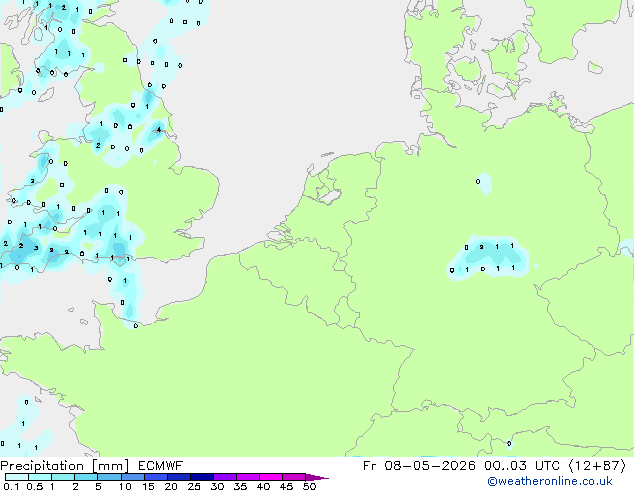Select the 25–30 mm legend swatch
Screen dimensions: 634x490
click(x=201, y=477)
